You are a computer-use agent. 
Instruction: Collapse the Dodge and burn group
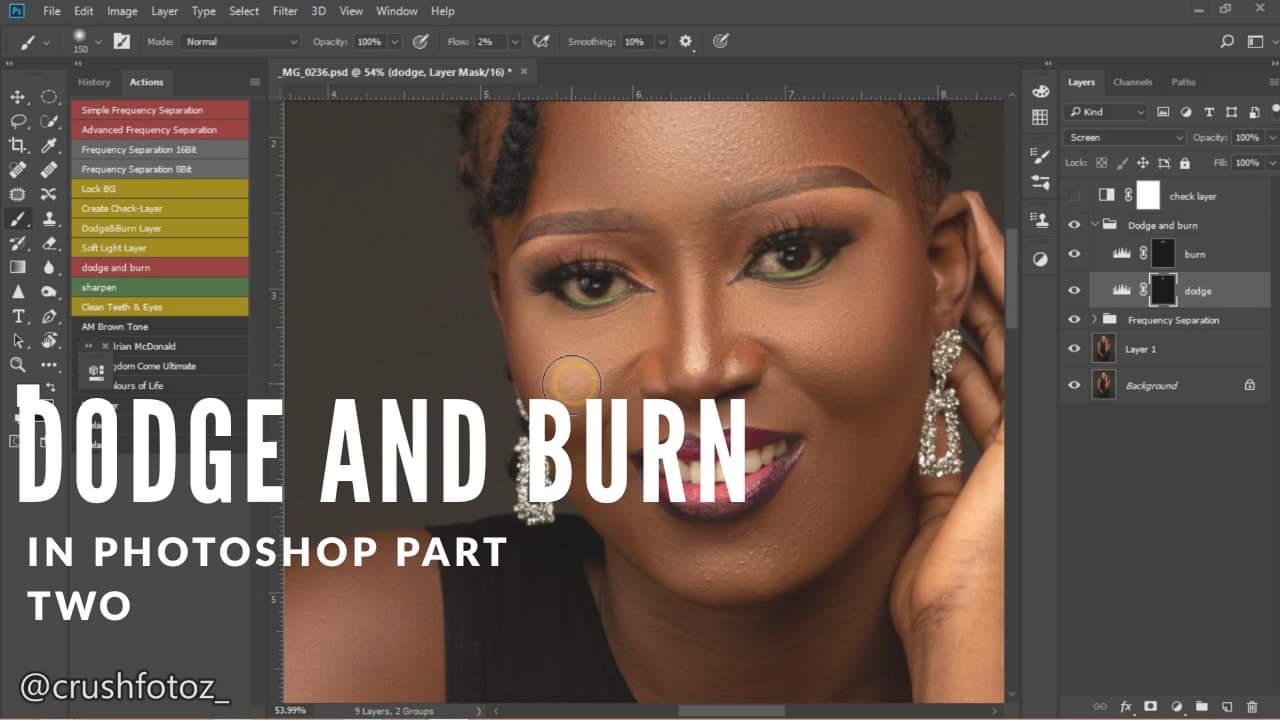click(x=1095, y=225)
